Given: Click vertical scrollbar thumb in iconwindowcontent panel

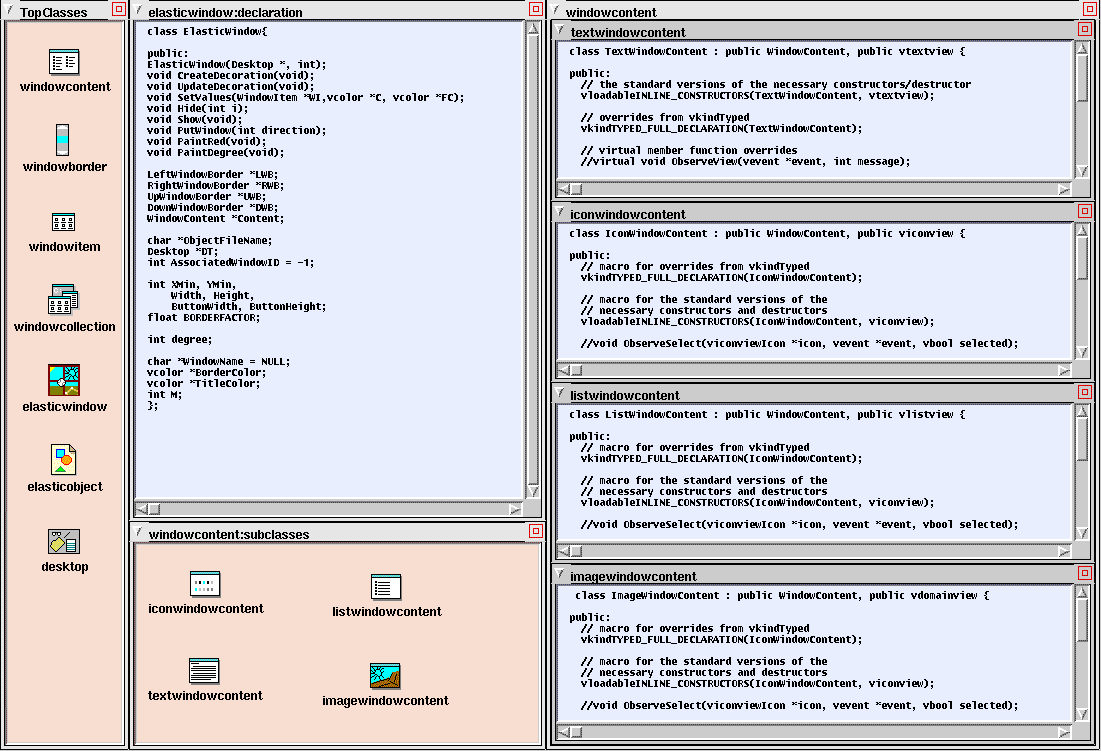Looking at the screenshot, I should [1082, 259].
